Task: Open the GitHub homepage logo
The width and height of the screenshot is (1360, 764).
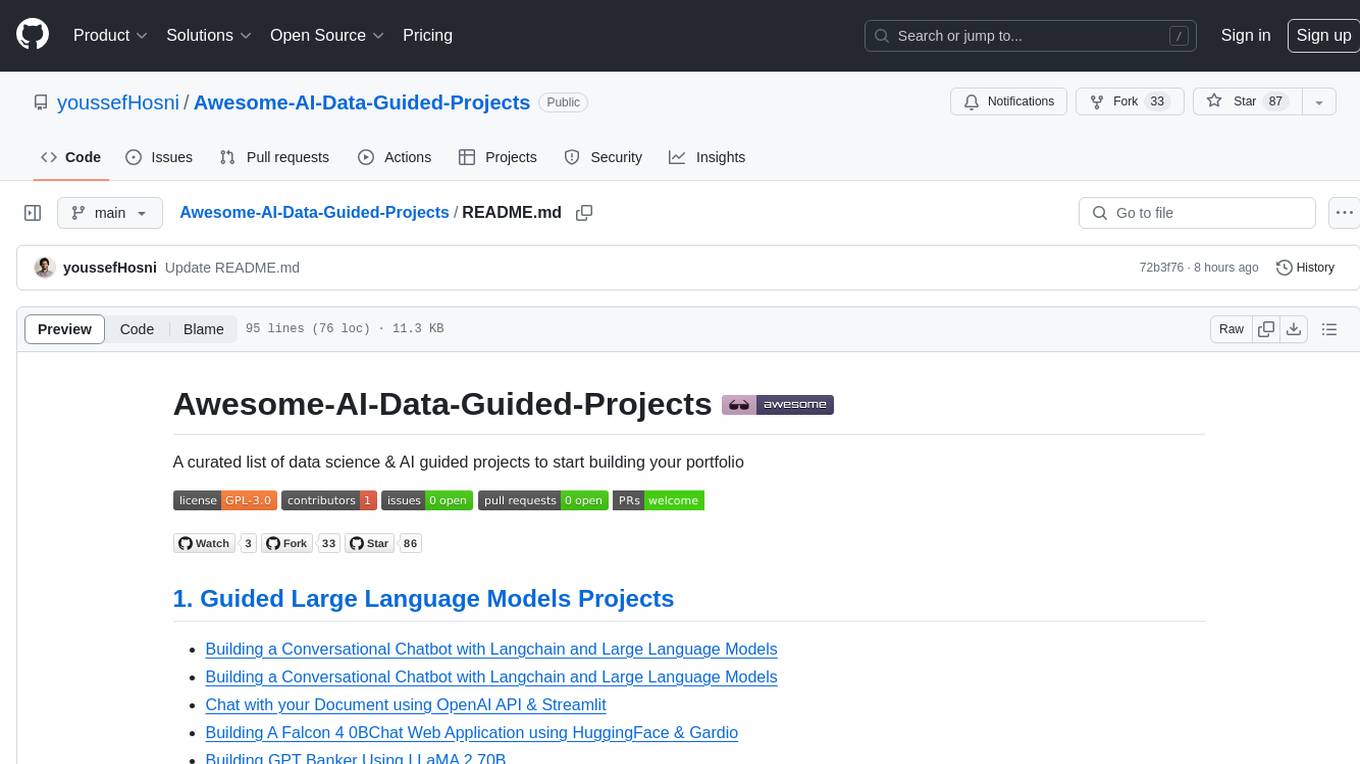Action: (x=33, y=35)
